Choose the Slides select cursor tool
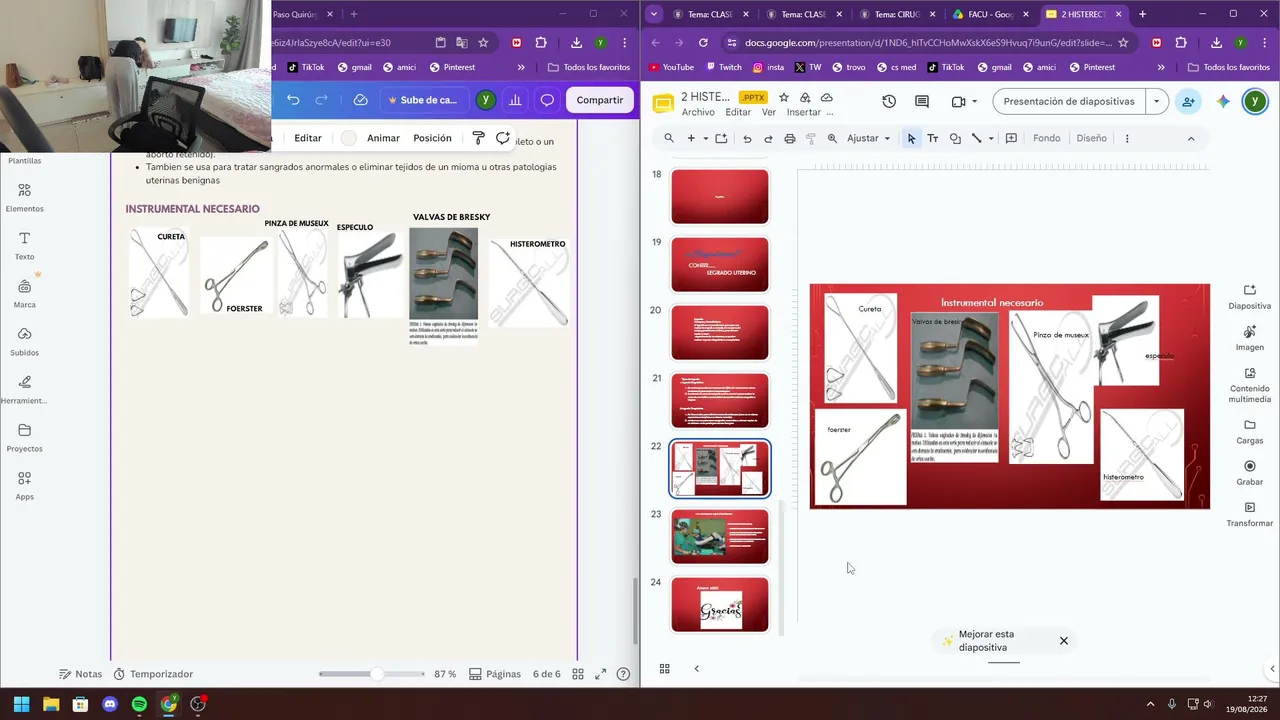 tap(911, 138)
